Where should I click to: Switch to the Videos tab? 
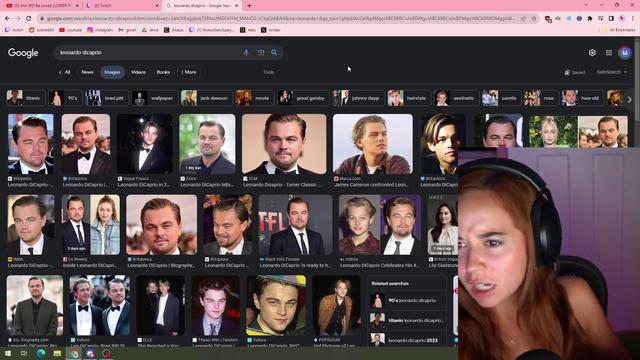[x=138, y=72]
